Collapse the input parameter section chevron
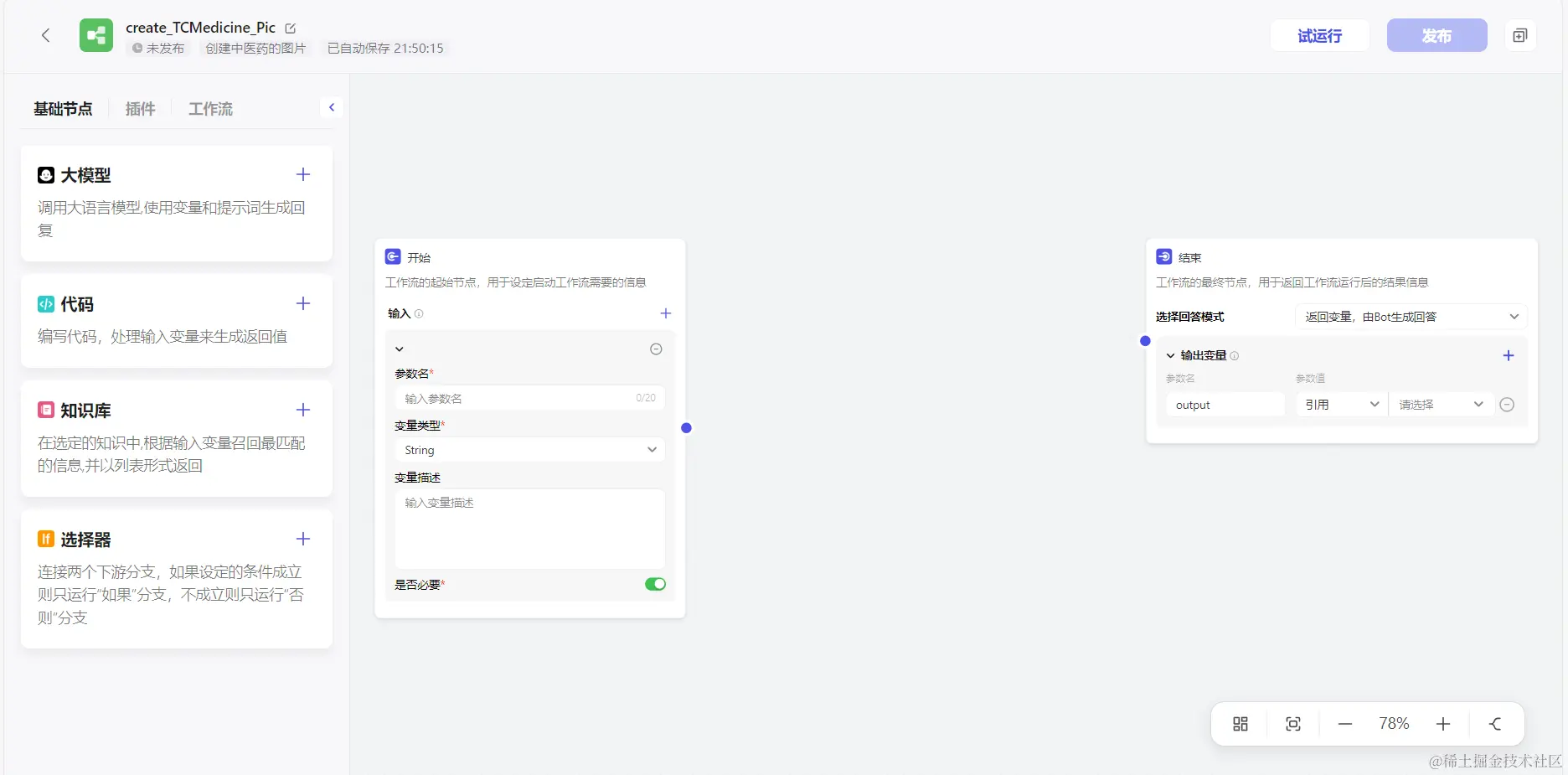 pos(400,349)
